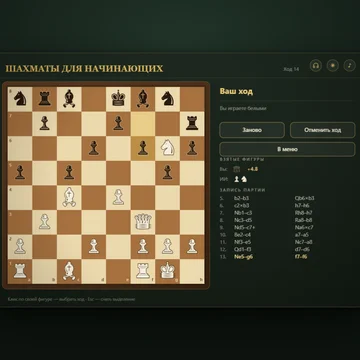Click the captured pawn icon in ИИ row
Viewport: 360px width, 360px height.
(237, 179)
